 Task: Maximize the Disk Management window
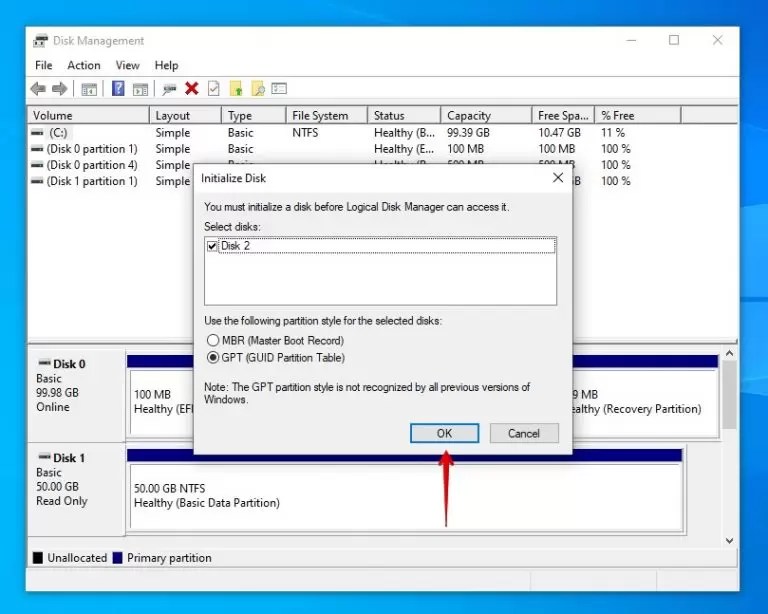tap(674, 40)
